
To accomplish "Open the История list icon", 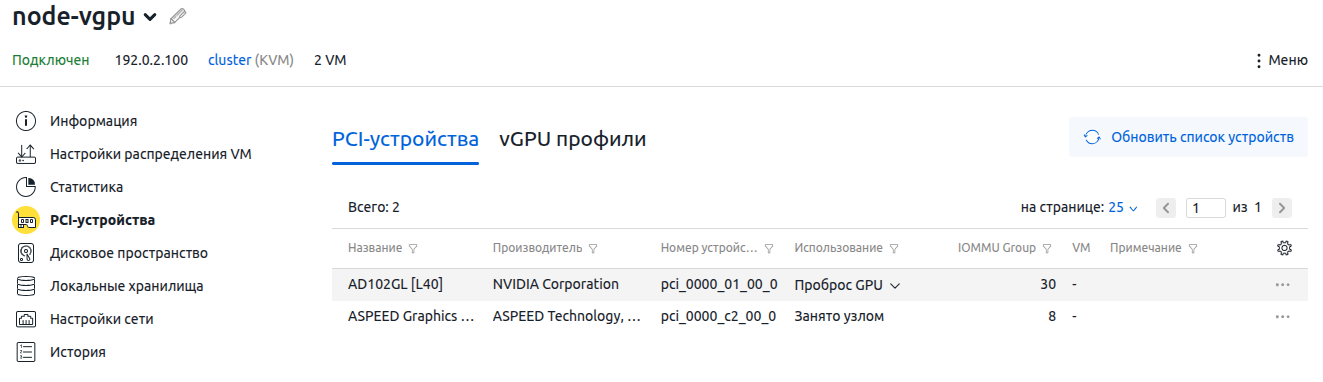I will point(26,352).
